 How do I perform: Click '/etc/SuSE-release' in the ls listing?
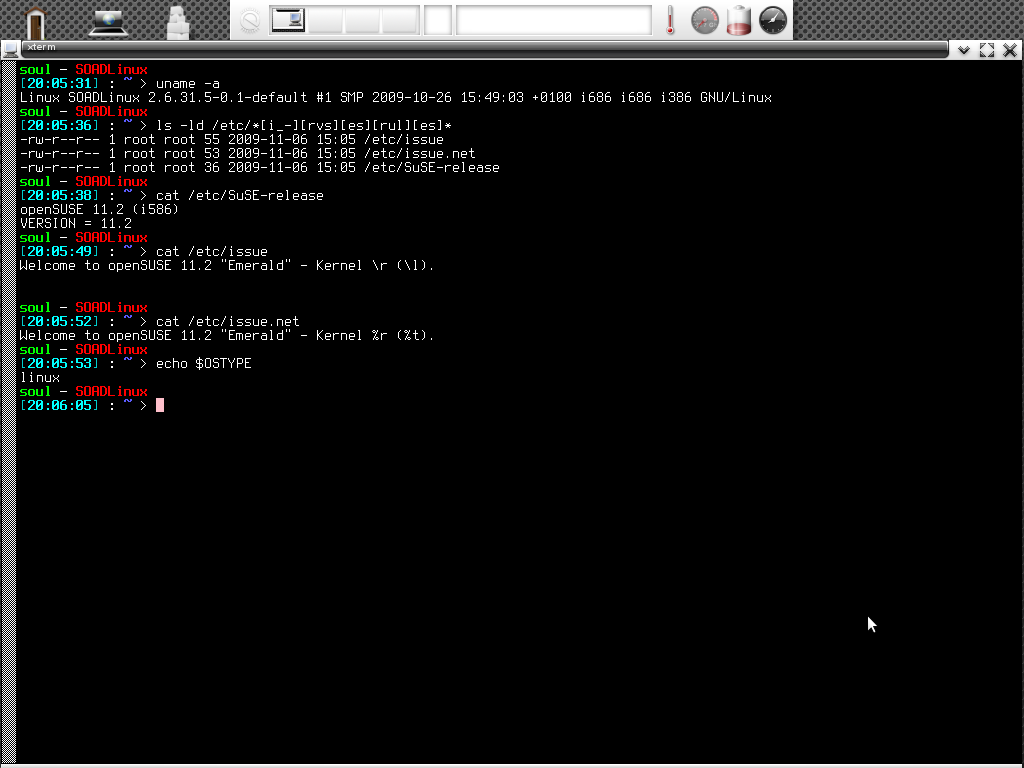pyautogui.click(x=432, y=168)
